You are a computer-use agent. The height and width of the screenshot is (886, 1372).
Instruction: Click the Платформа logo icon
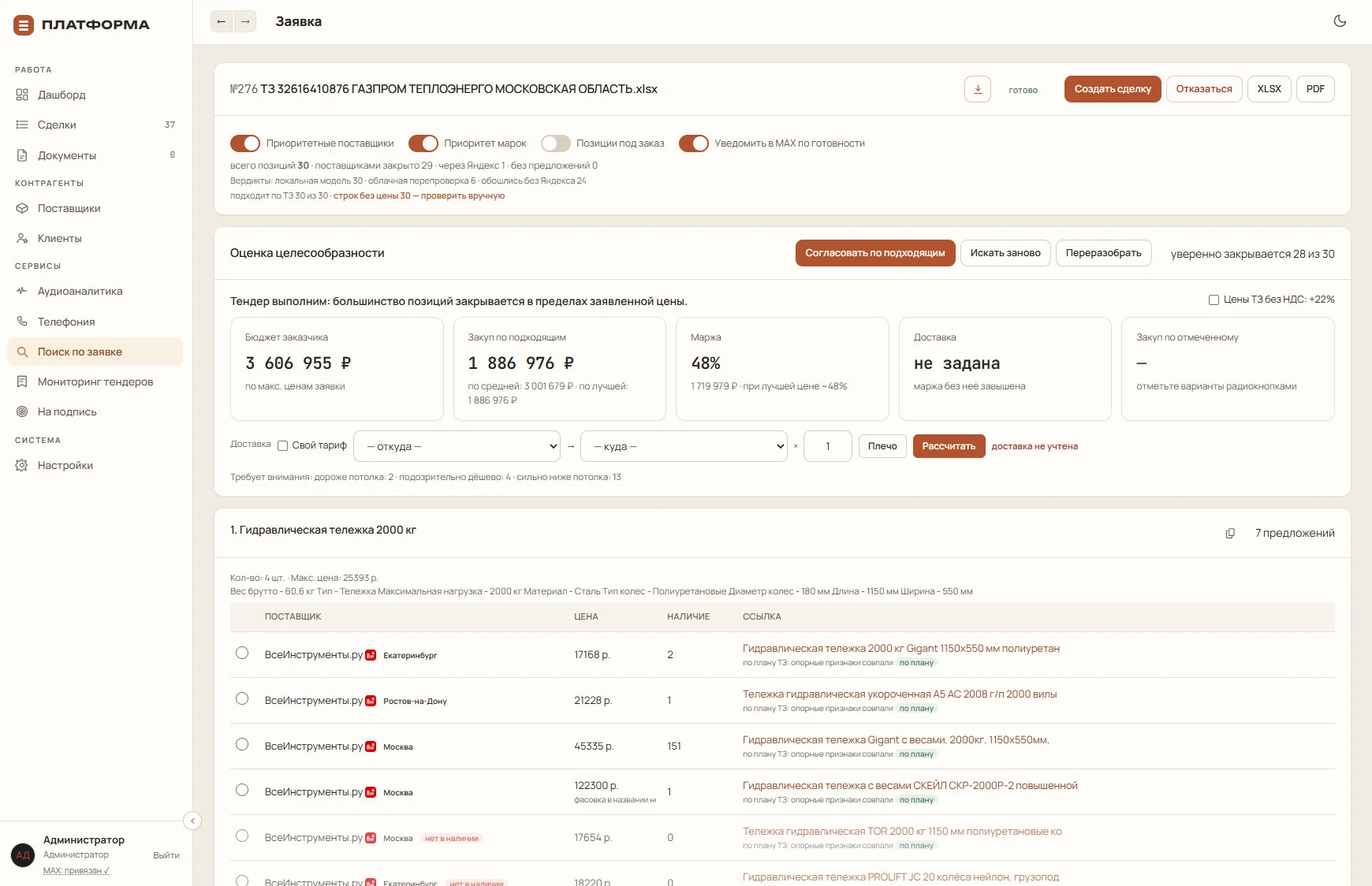tap(24, 25)
